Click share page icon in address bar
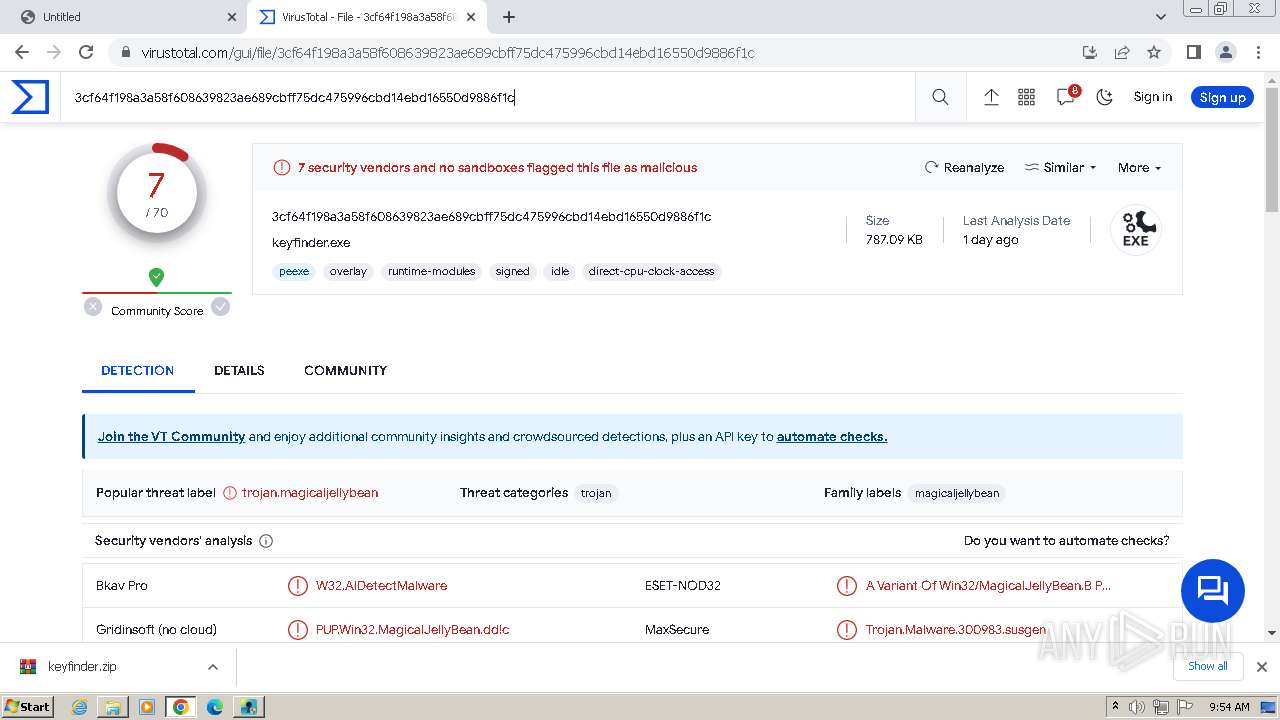The width and height of the screenshot is (1280, 720). [x=1122, y=52]
